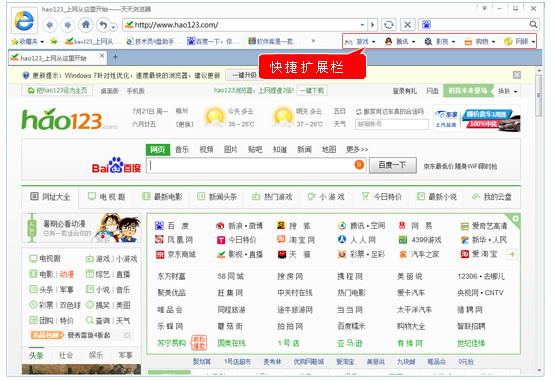Viewport: 556px width, 381px height.
Task: Select the 地图 search tab
Action: (329, 150)
